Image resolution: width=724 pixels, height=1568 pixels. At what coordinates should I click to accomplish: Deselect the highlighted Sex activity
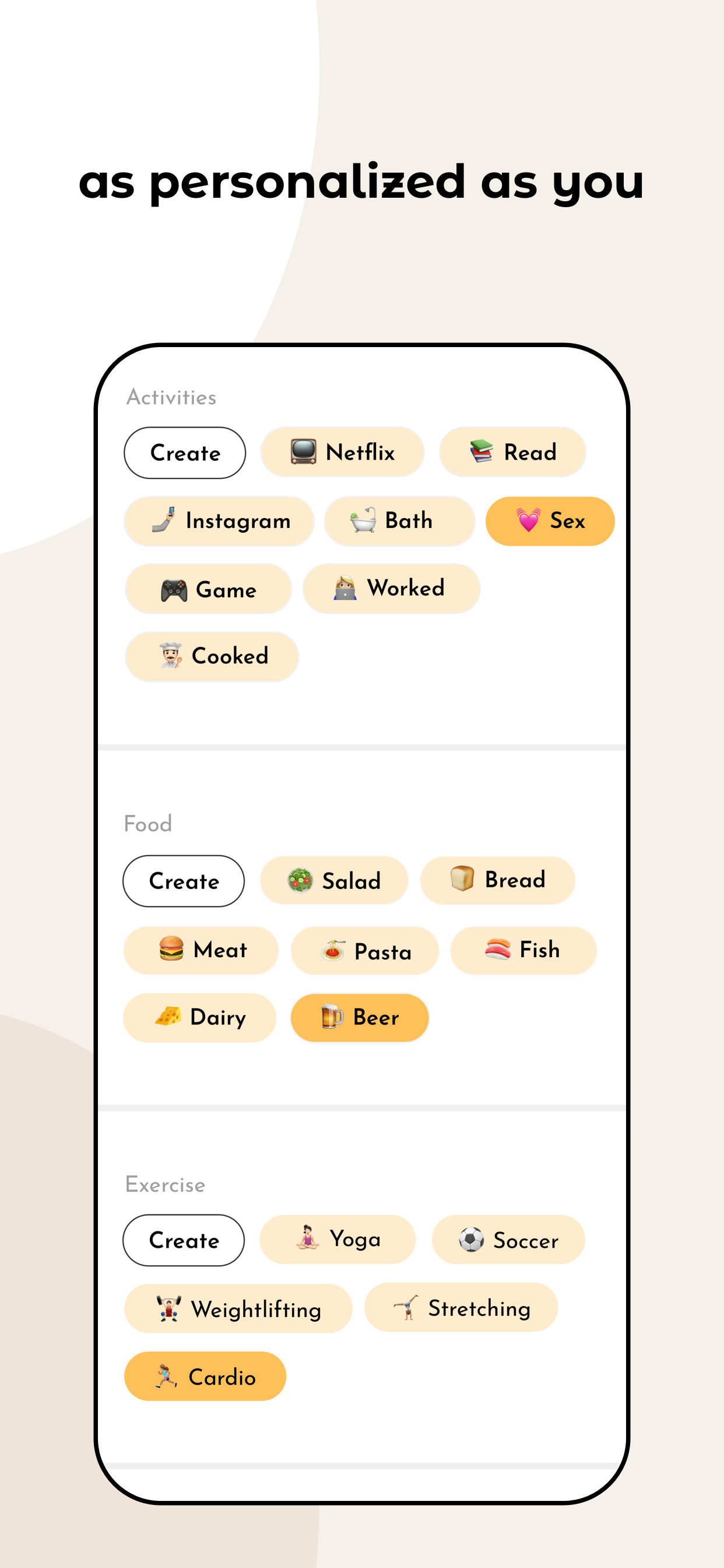coord(549,520)
